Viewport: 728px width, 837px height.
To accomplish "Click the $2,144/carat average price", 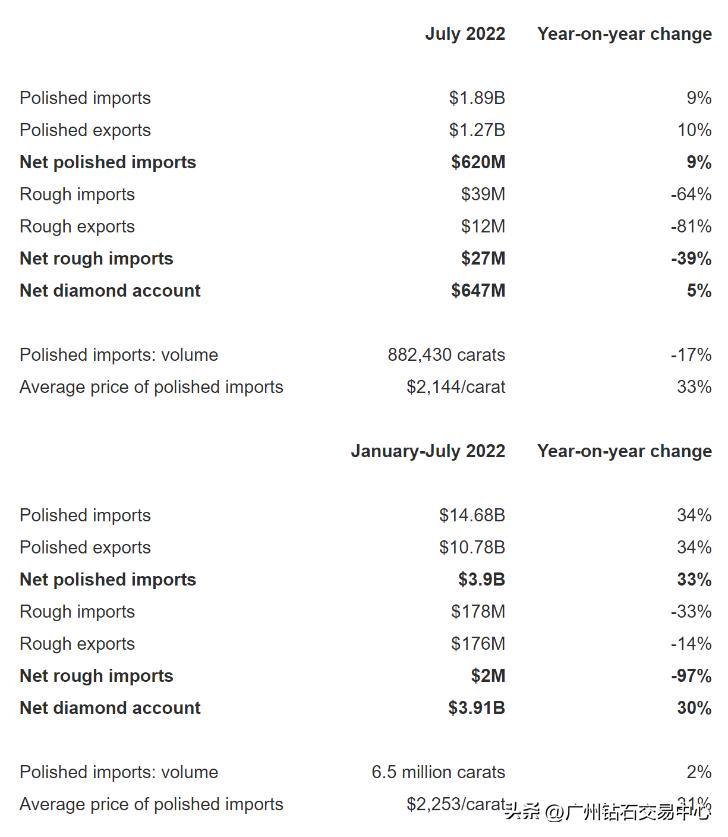I will (x=455, y=387).
